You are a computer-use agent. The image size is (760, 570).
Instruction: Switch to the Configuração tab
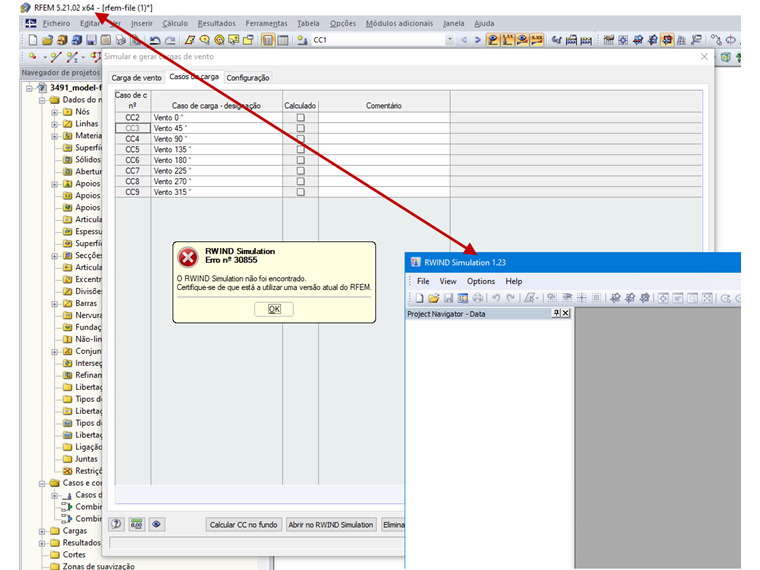click(x=248, y=78)
